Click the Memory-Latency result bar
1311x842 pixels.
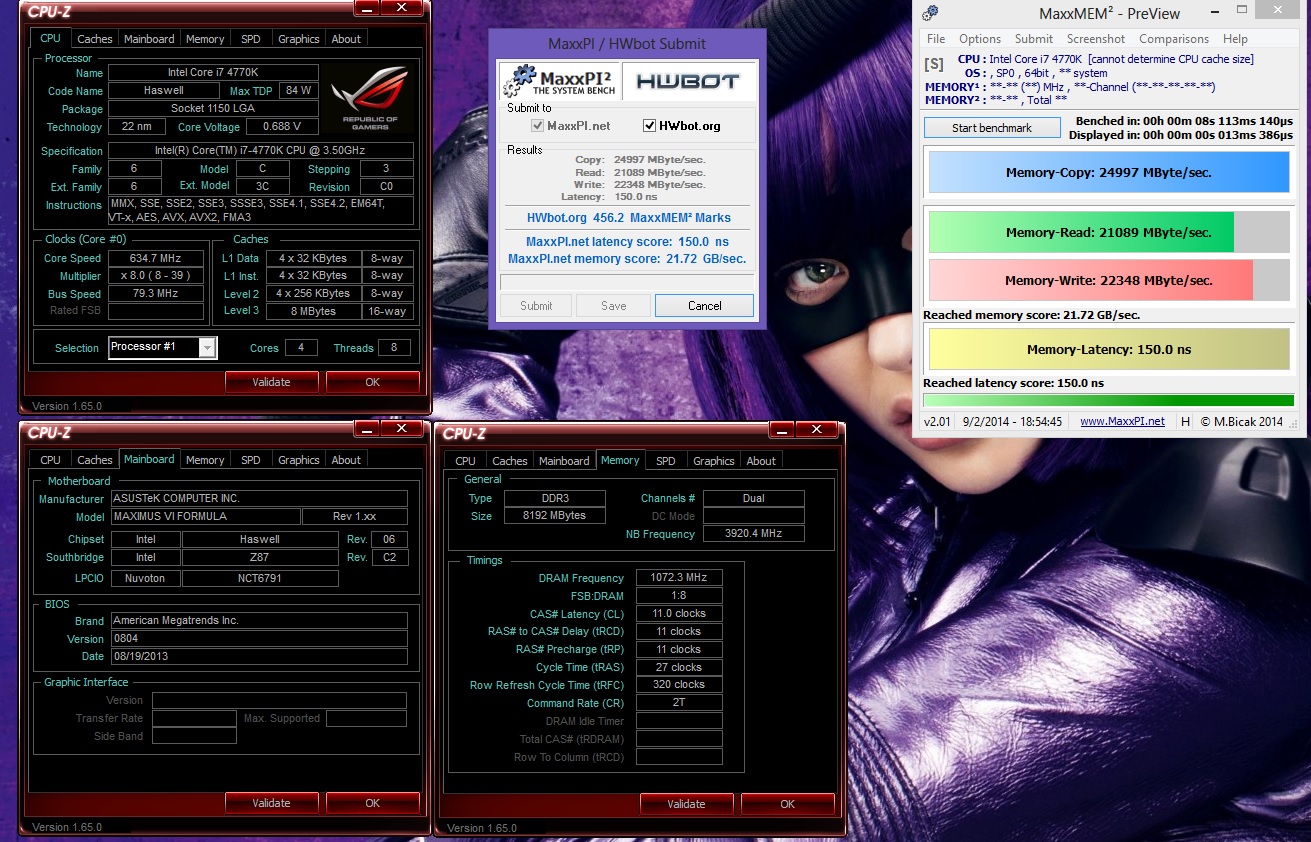[1109, 350]
